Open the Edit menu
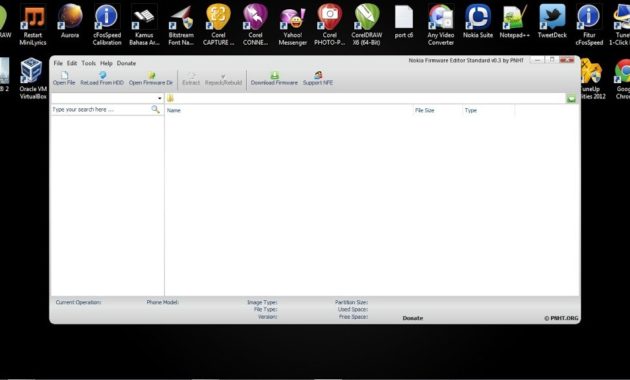Screen dimensions: 630x380 (72, 63)
